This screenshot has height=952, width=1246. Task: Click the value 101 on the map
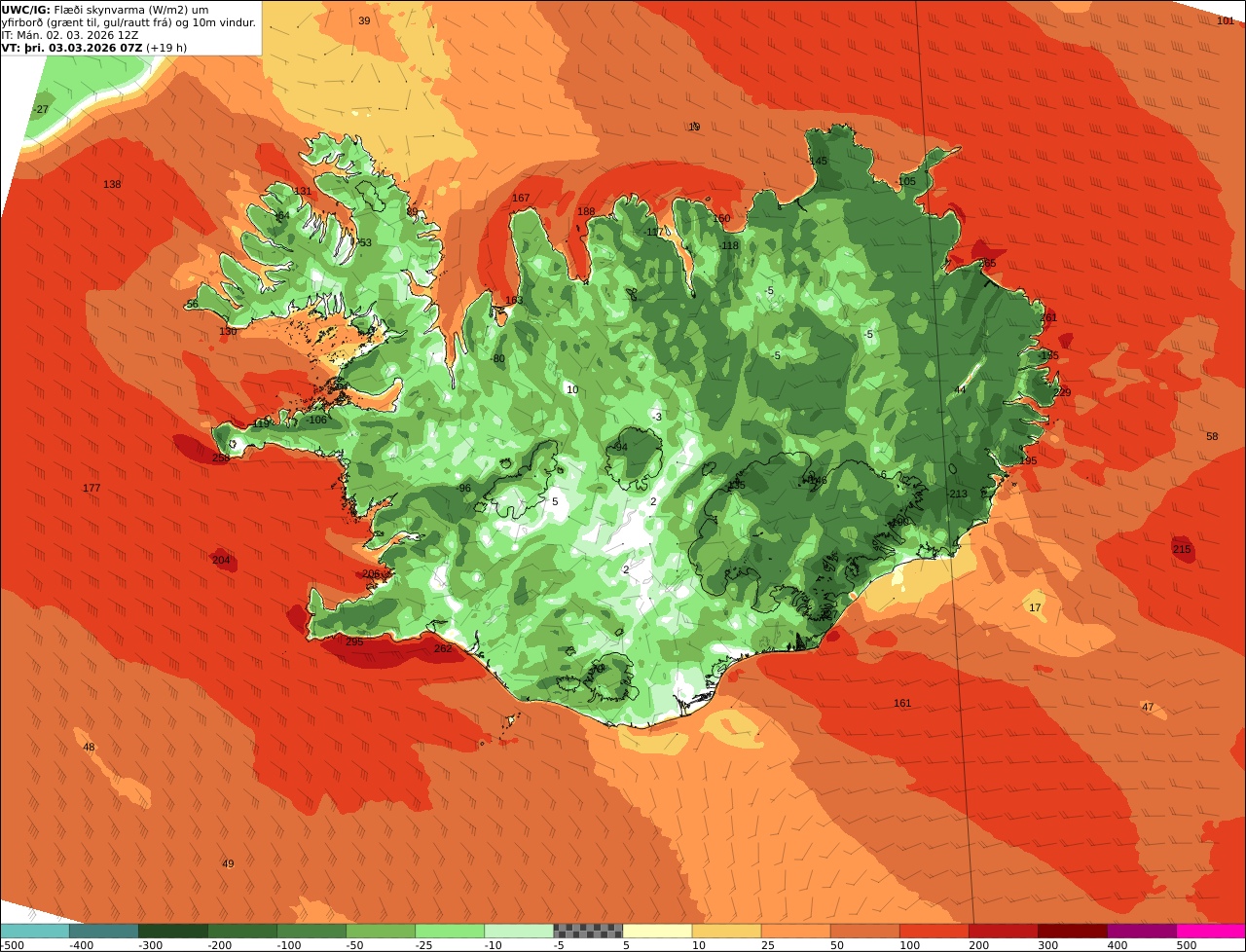point(1226,20)
